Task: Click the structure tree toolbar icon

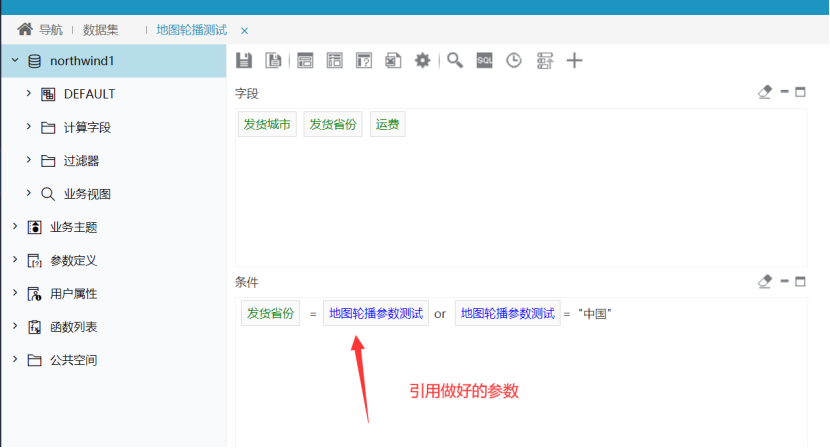Action: click(x=545, y=60)
